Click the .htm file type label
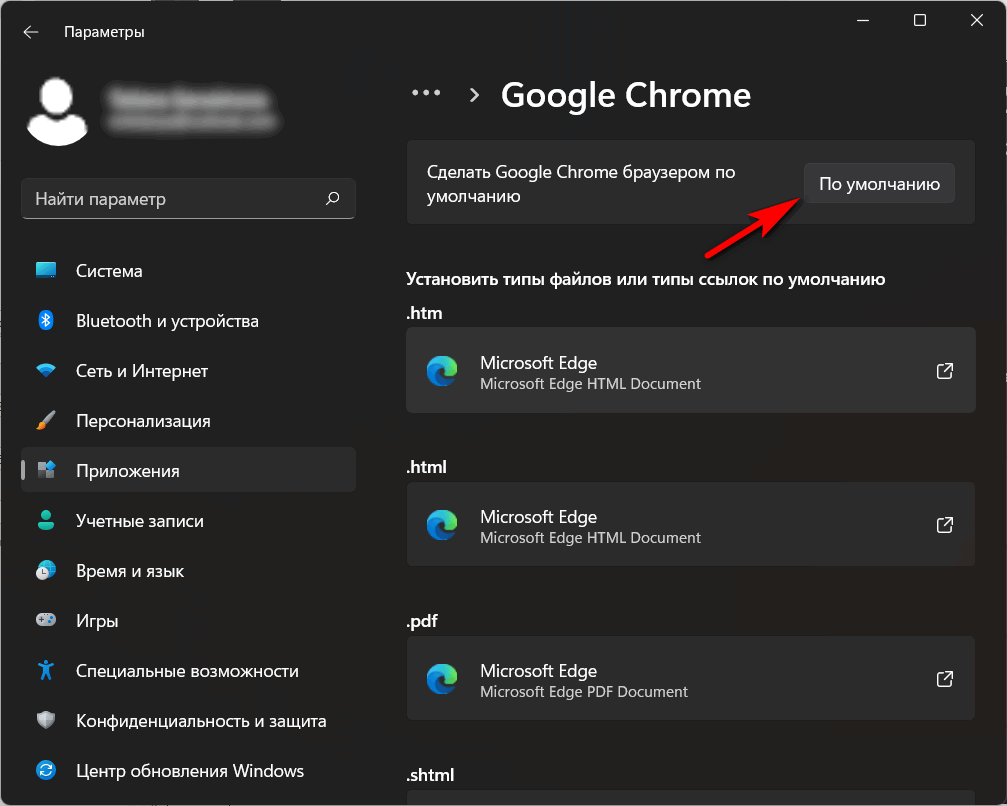The height and width of the screenshot is (806, 1007). [425, 313]
